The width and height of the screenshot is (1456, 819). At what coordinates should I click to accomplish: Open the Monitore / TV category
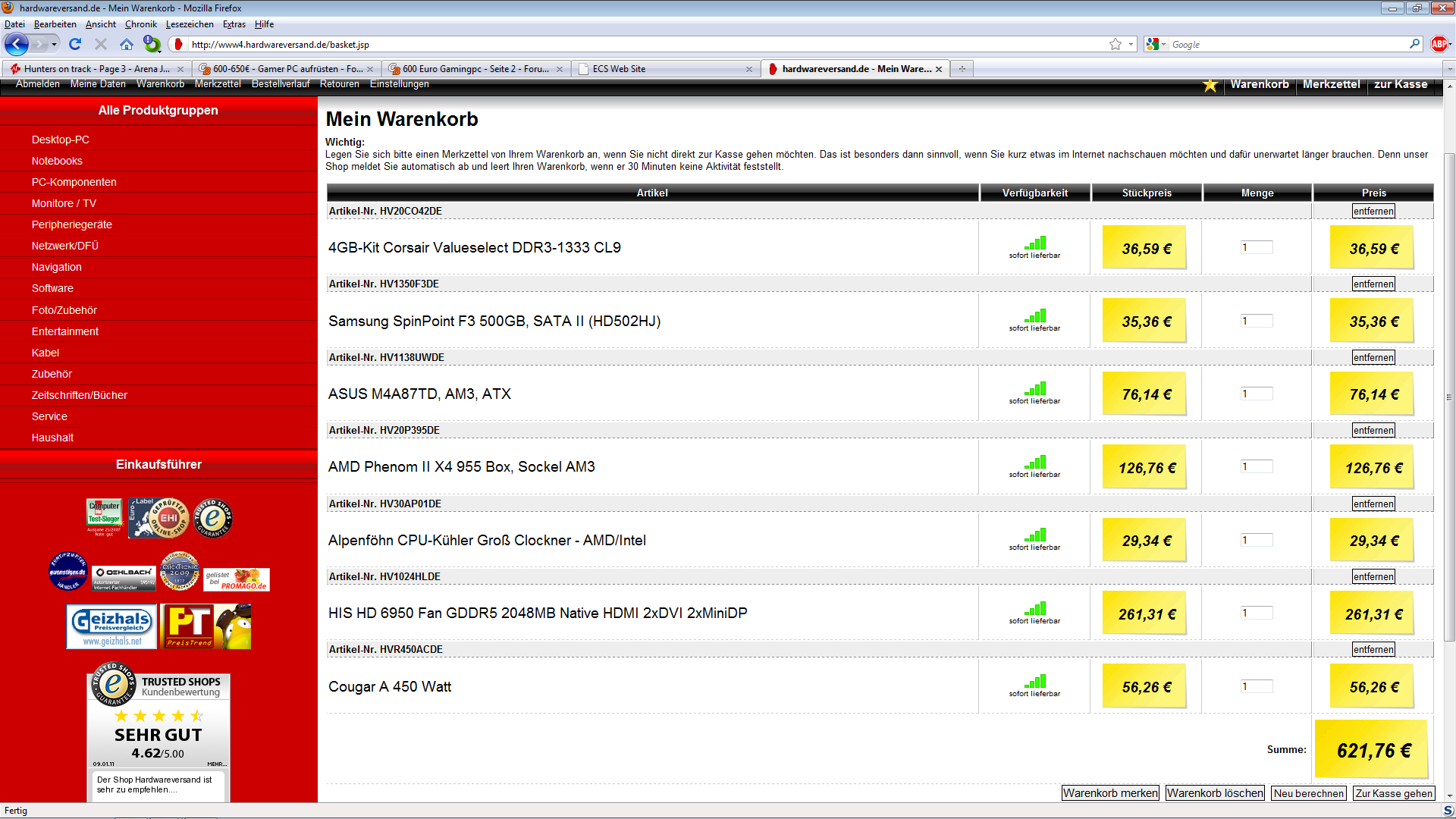click(64, 203)
